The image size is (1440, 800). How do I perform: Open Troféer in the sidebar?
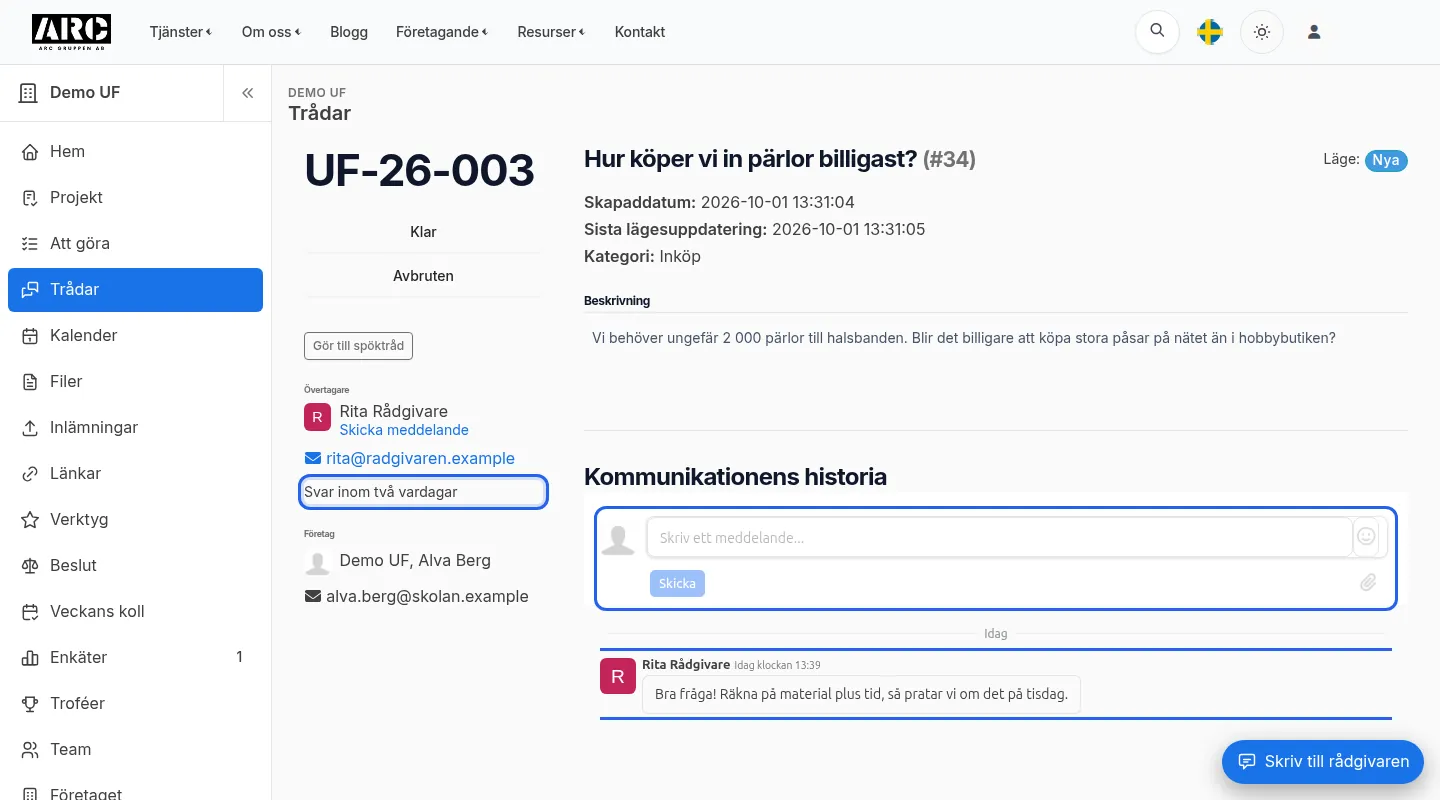coord(135,703)
